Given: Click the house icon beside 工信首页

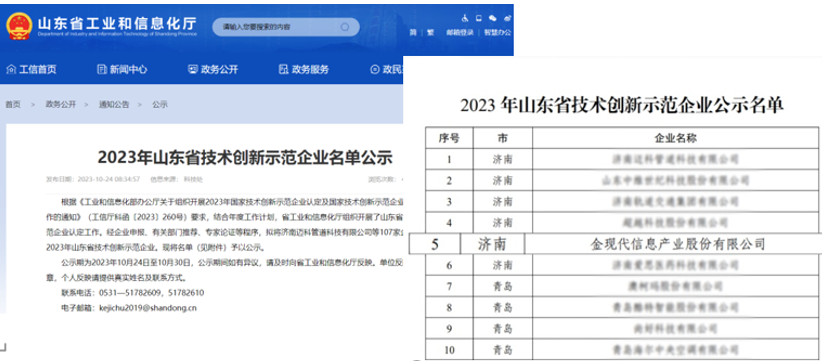Looking at the screenshot, I should click(11, 69).
